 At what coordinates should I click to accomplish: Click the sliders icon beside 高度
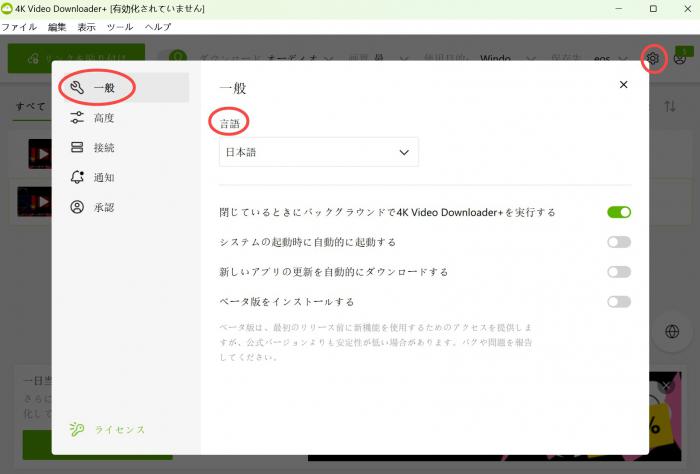[x=77, y=118]
